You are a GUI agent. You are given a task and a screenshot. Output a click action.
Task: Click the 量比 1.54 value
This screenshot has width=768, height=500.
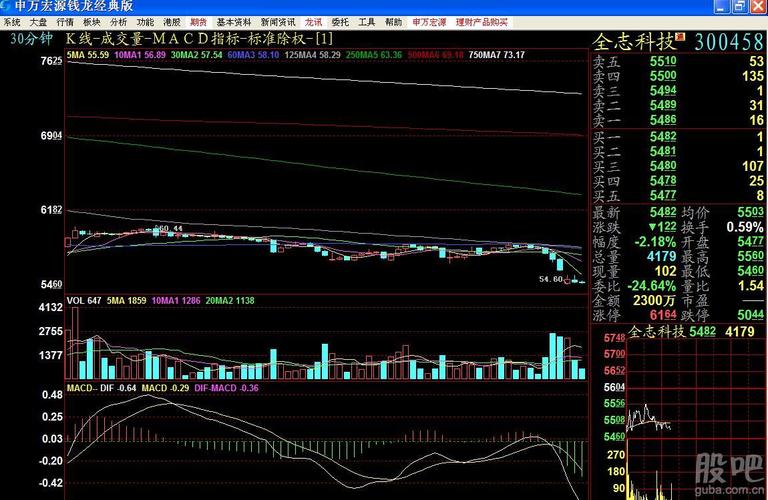(x=752, y=286)
